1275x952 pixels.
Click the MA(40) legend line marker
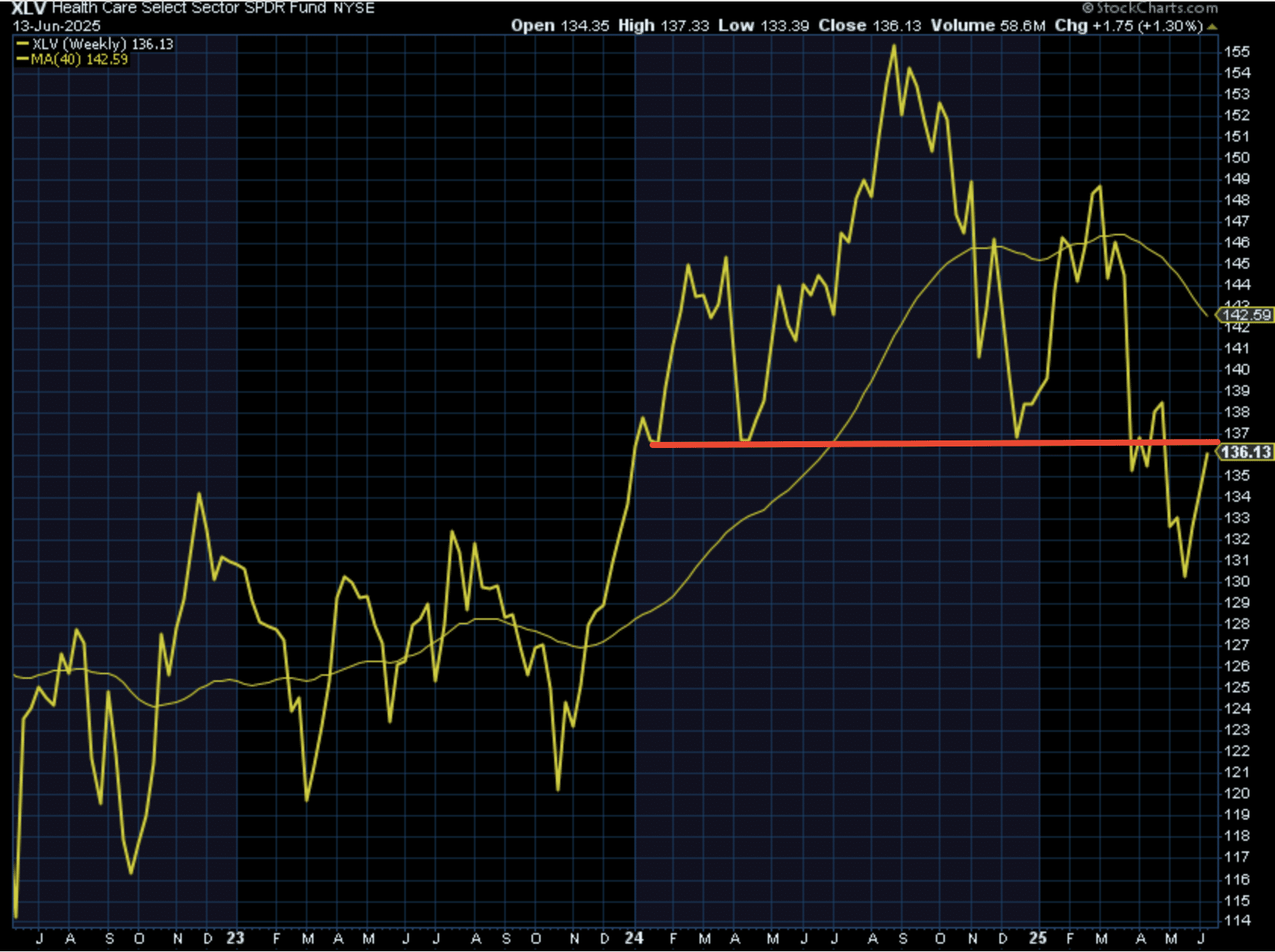point(23,59)
